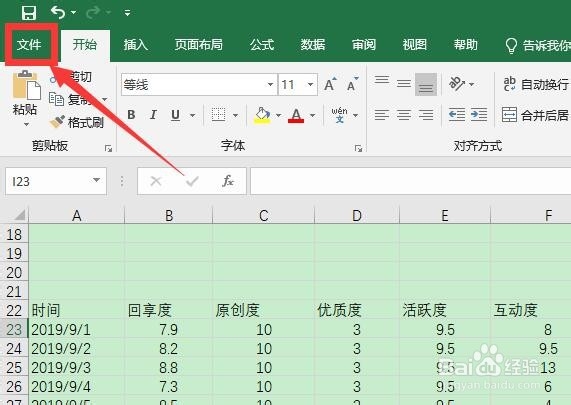This screenshot has width=571, height=405.
Task: Click the 格式刷 format painter
Action: tap(77, 122)
